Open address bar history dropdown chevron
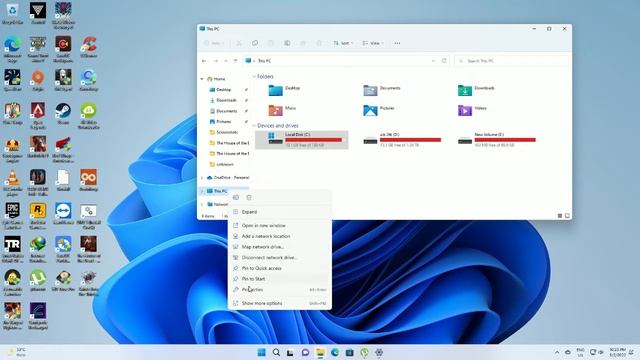Screen dimensions: 640x360 433,61
